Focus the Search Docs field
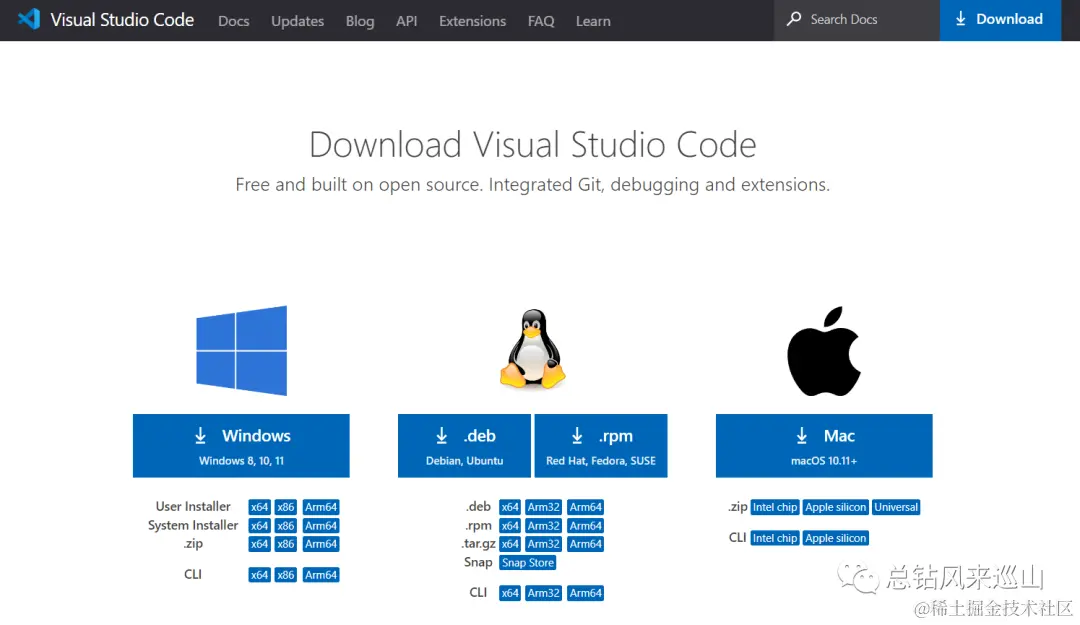1080x625 pixels. [x=857, y=20]
